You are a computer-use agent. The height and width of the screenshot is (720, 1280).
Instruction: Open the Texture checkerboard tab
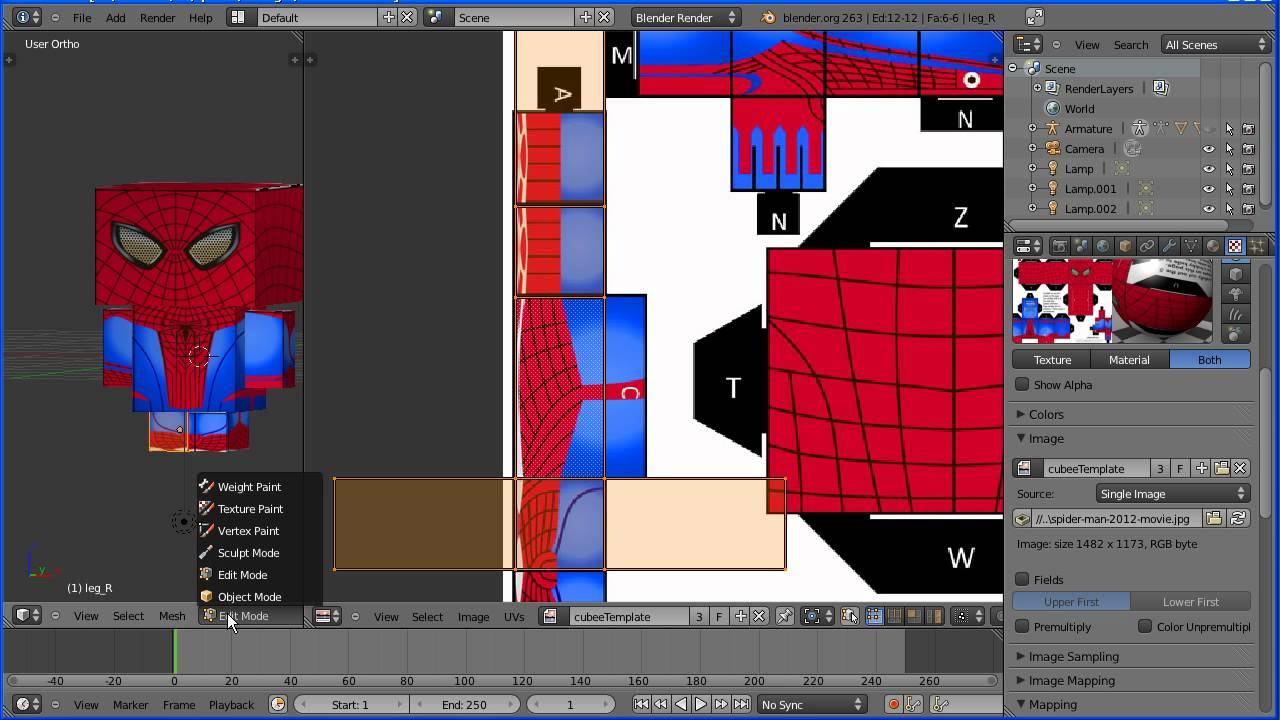coord(1235,246)
